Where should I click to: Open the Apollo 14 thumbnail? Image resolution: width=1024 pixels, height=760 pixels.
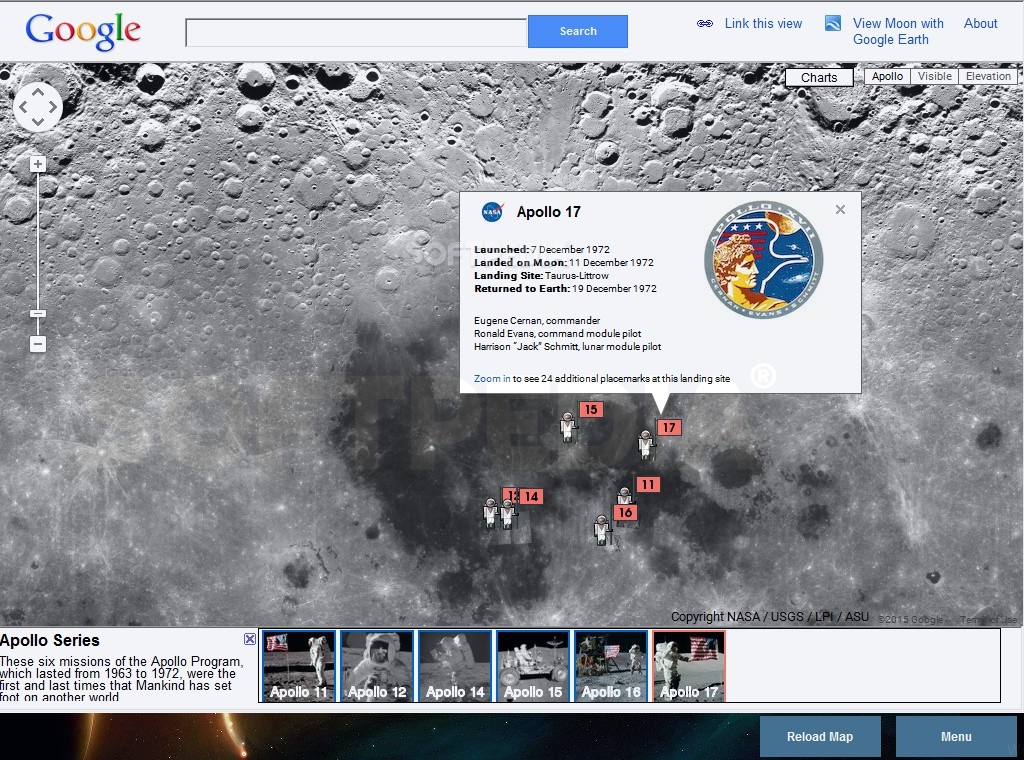tap(455, 666)
